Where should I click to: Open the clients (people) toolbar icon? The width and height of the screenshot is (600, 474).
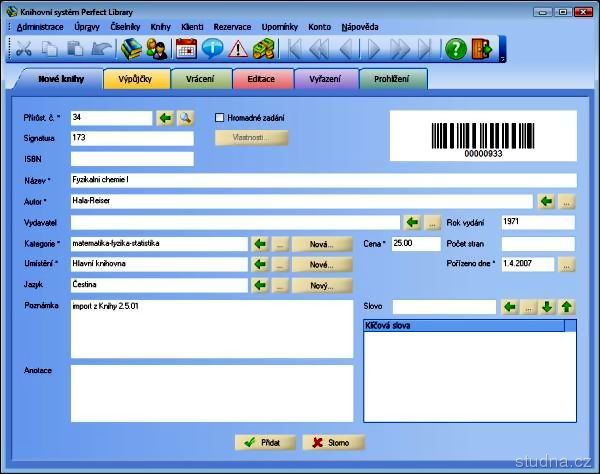pos(157,48)
